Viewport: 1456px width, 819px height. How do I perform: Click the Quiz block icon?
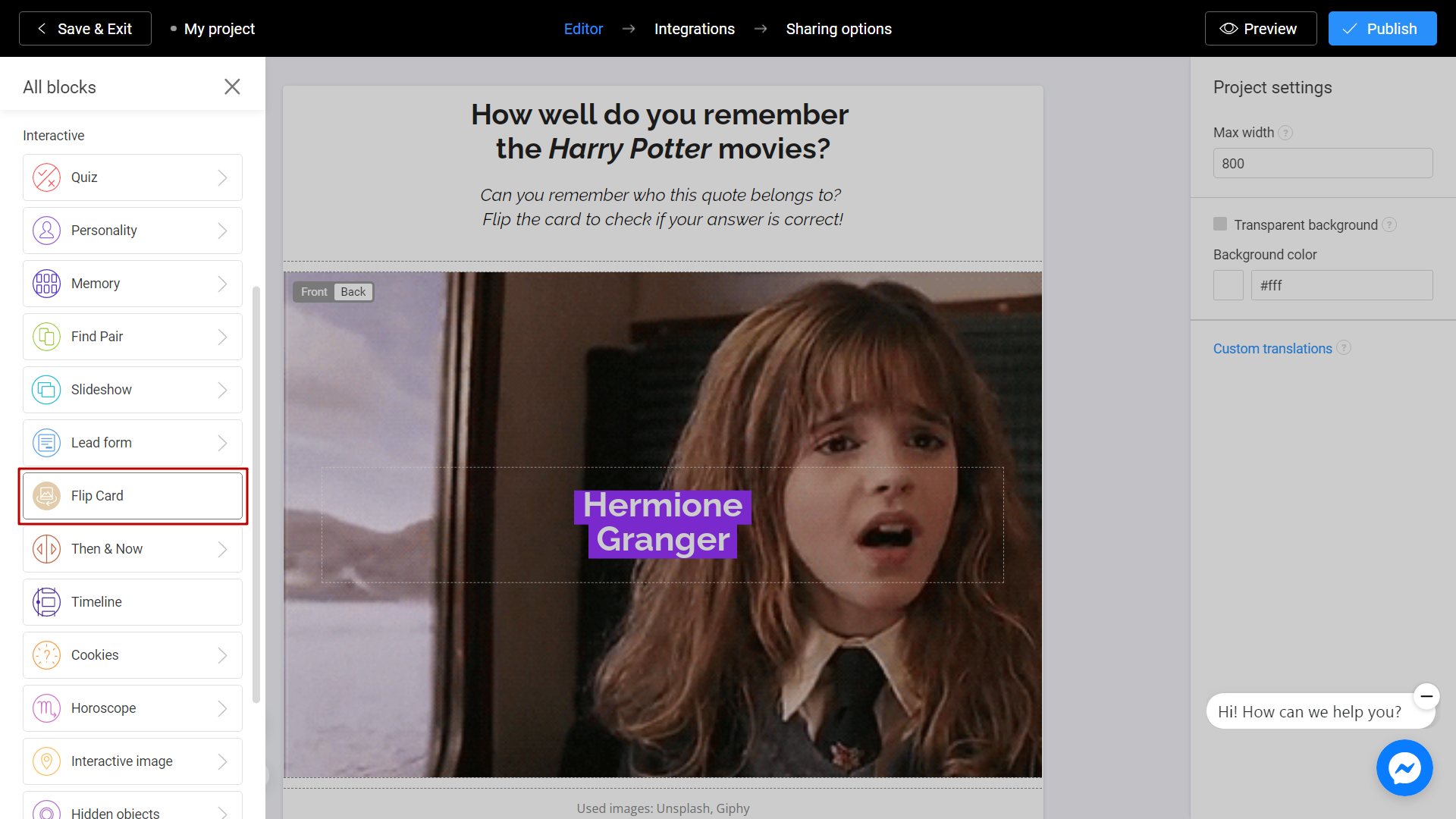[x=46, y=177]
